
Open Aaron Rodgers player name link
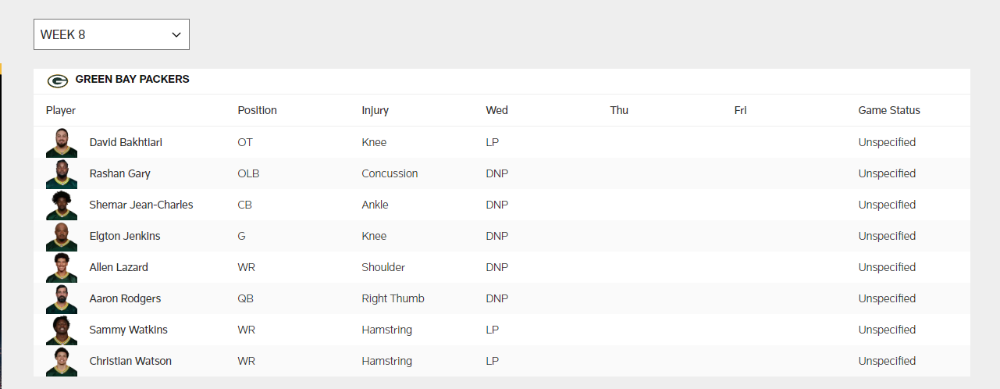coord(125,298)
